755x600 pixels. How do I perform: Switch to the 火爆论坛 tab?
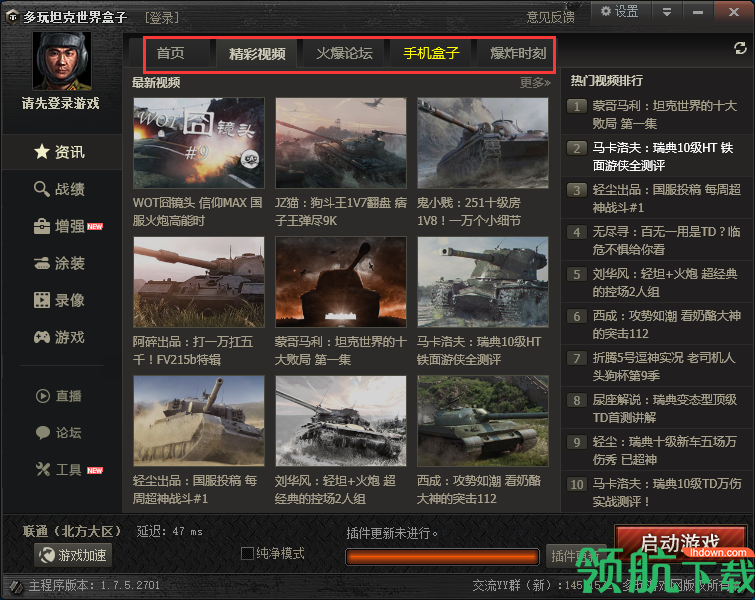tap(344, 53)
